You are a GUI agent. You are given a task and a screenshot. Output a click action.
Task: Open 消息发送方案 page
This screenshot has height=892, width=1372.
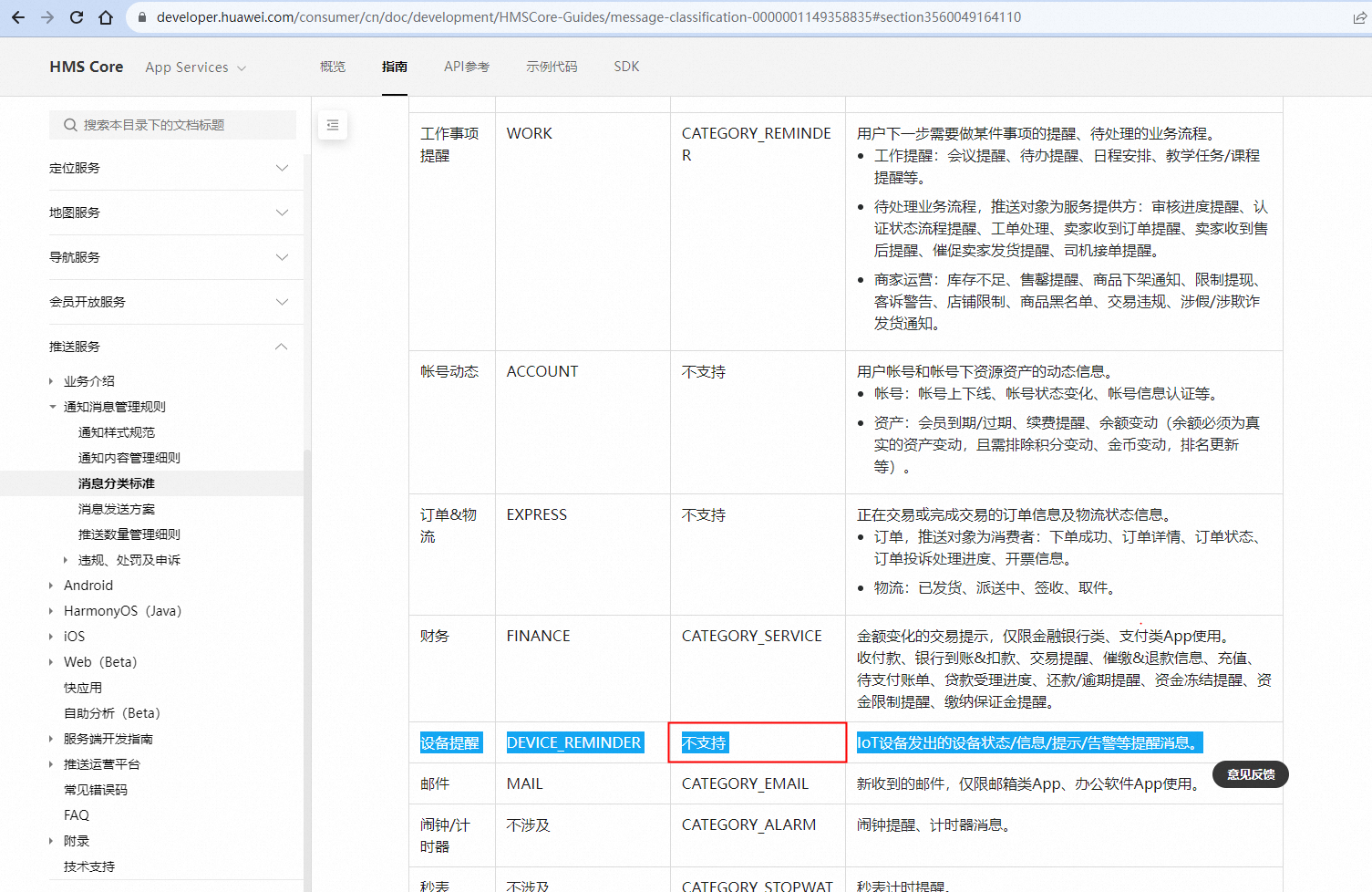[x=117, y=509]
